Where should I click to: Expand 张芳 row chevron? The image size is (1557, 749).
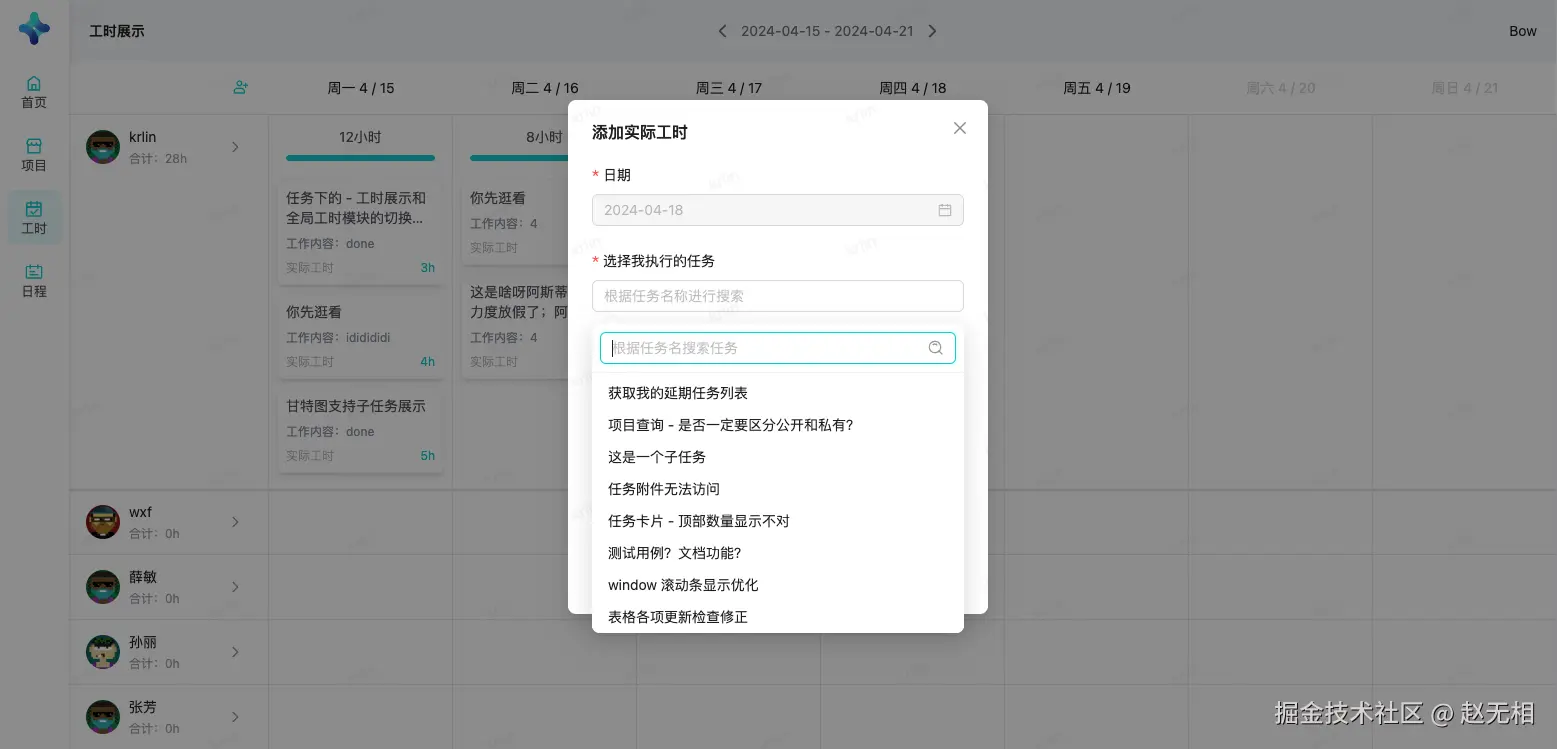pos(236,717)
